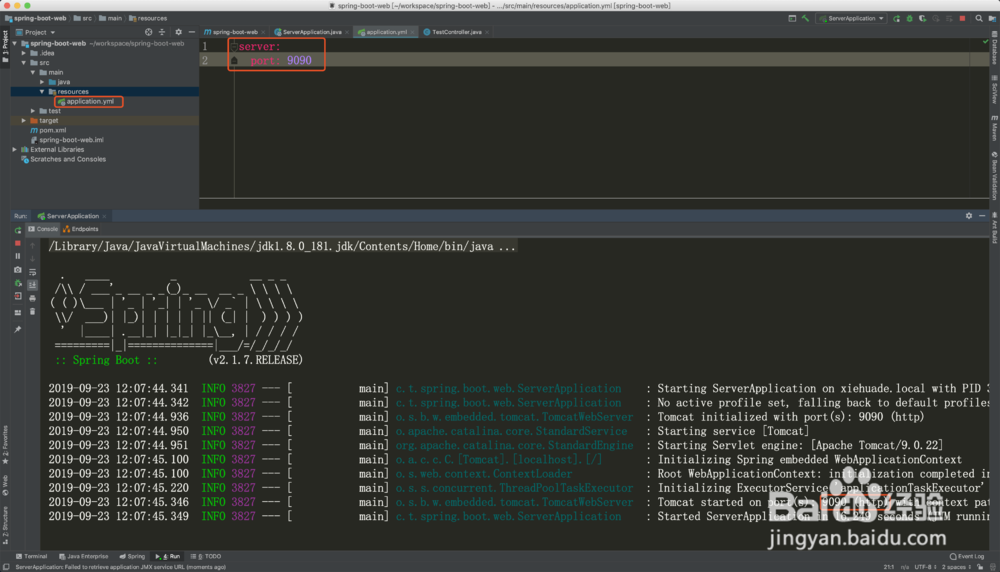Run ServerApplication with coverage
Image resolution: width=1000 pixels, height=572 pixels.
922,18
